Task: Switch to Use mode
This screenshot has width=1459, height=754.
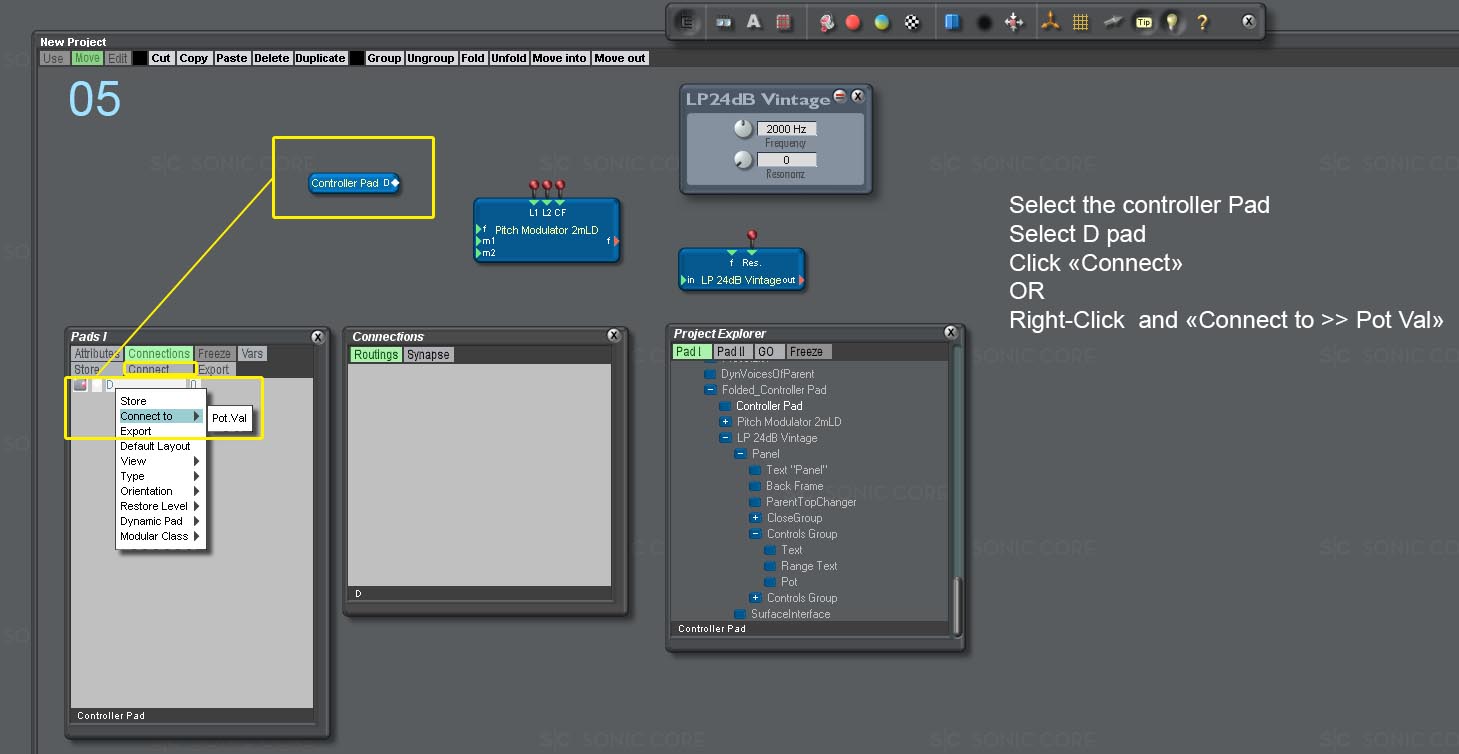Action: coord(54,58)
